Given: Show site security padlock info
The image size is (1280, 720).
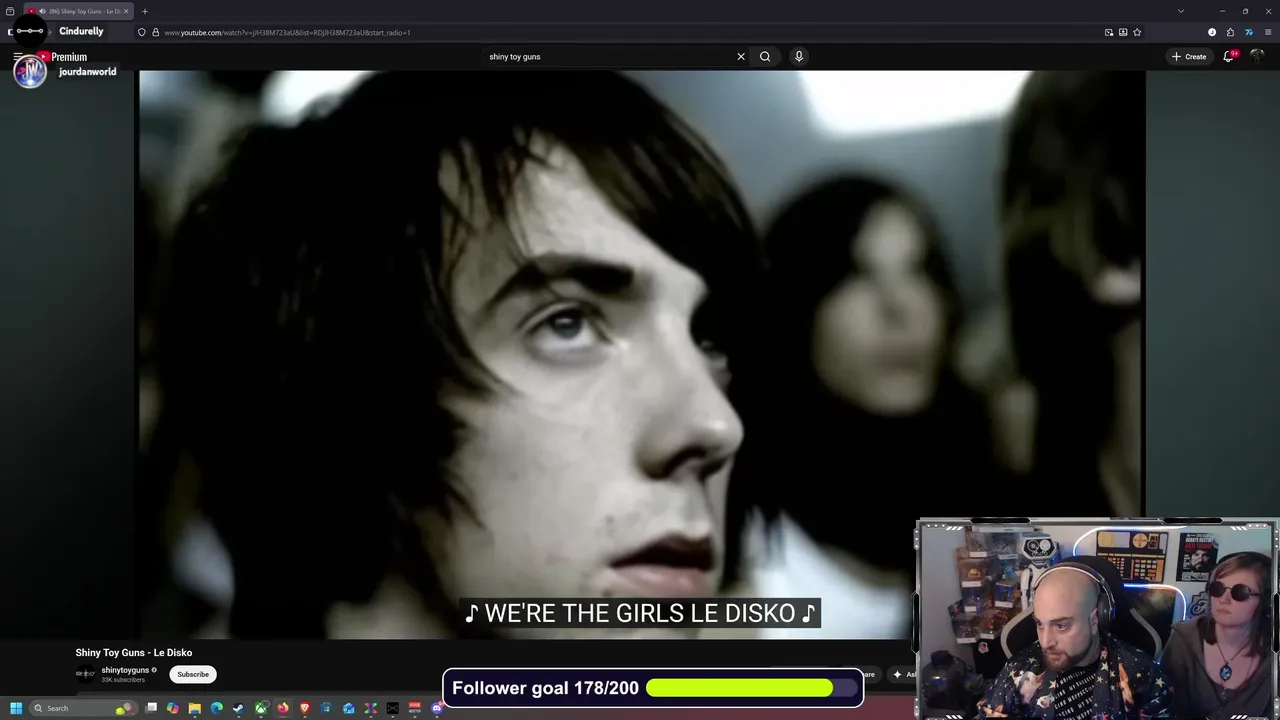Looking at the screenshot, I should click(x=156, y=32).
